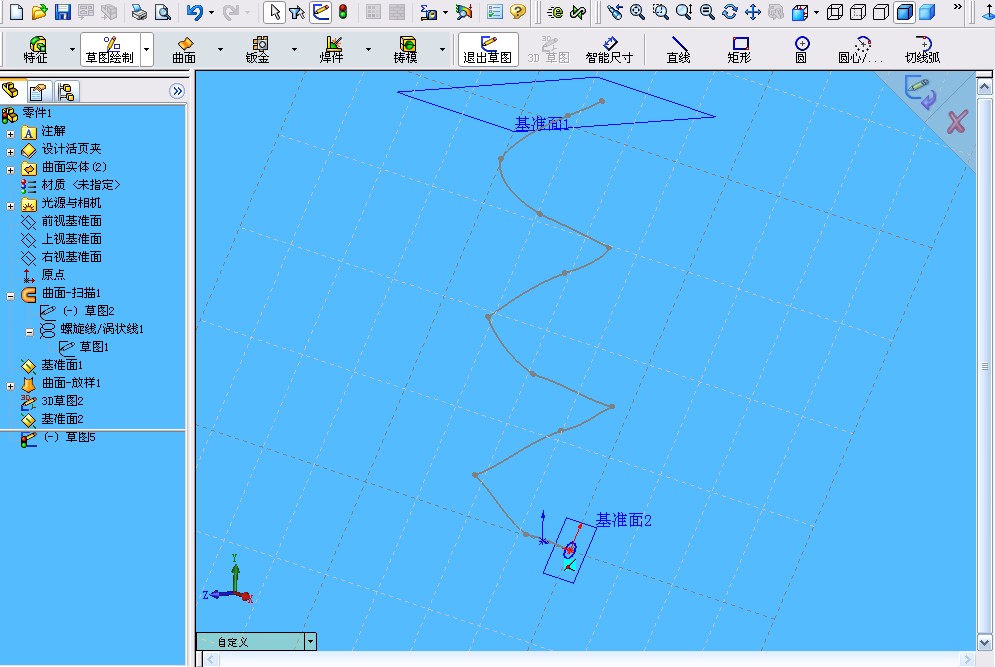Show more toolbar buttons with the » chevron

pos(958,7)
